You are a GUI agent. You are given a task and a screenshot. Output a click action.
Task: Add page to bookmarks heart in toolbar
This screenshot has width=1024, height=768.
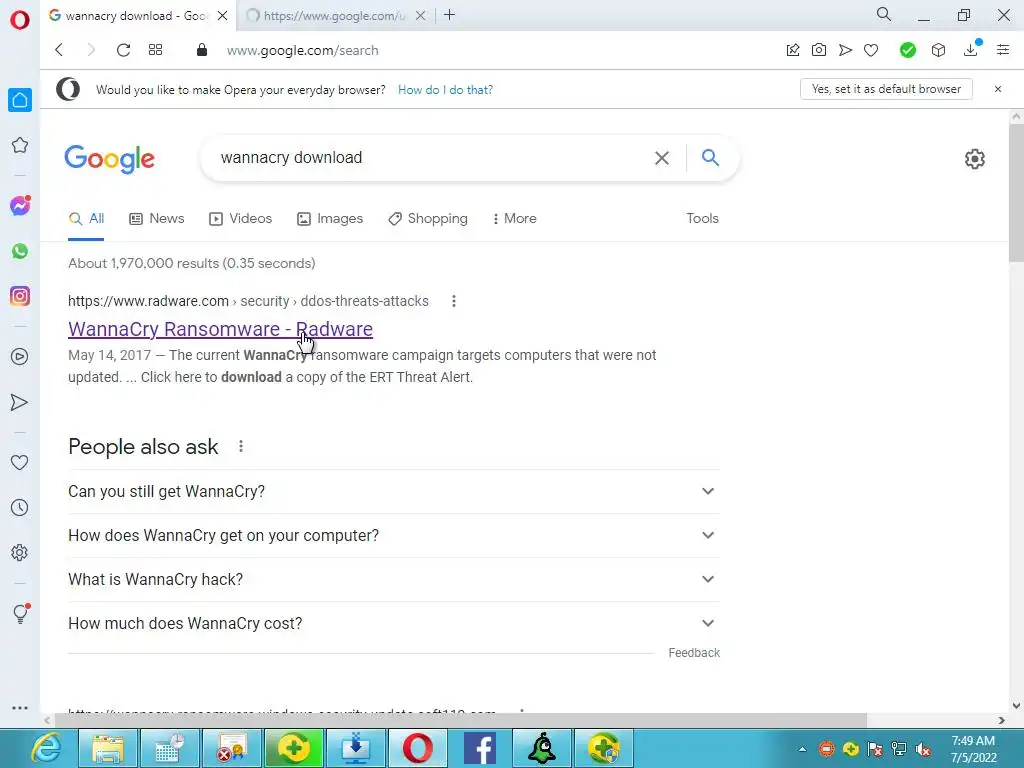coord(871,50)
